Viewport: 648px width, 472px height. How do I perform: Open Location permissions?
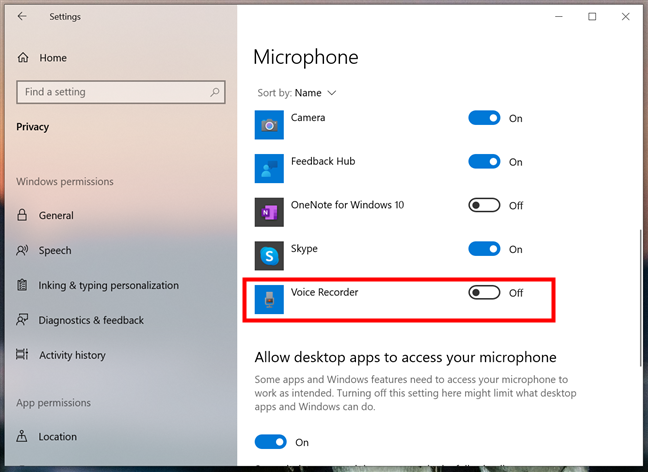pos(58,436)
